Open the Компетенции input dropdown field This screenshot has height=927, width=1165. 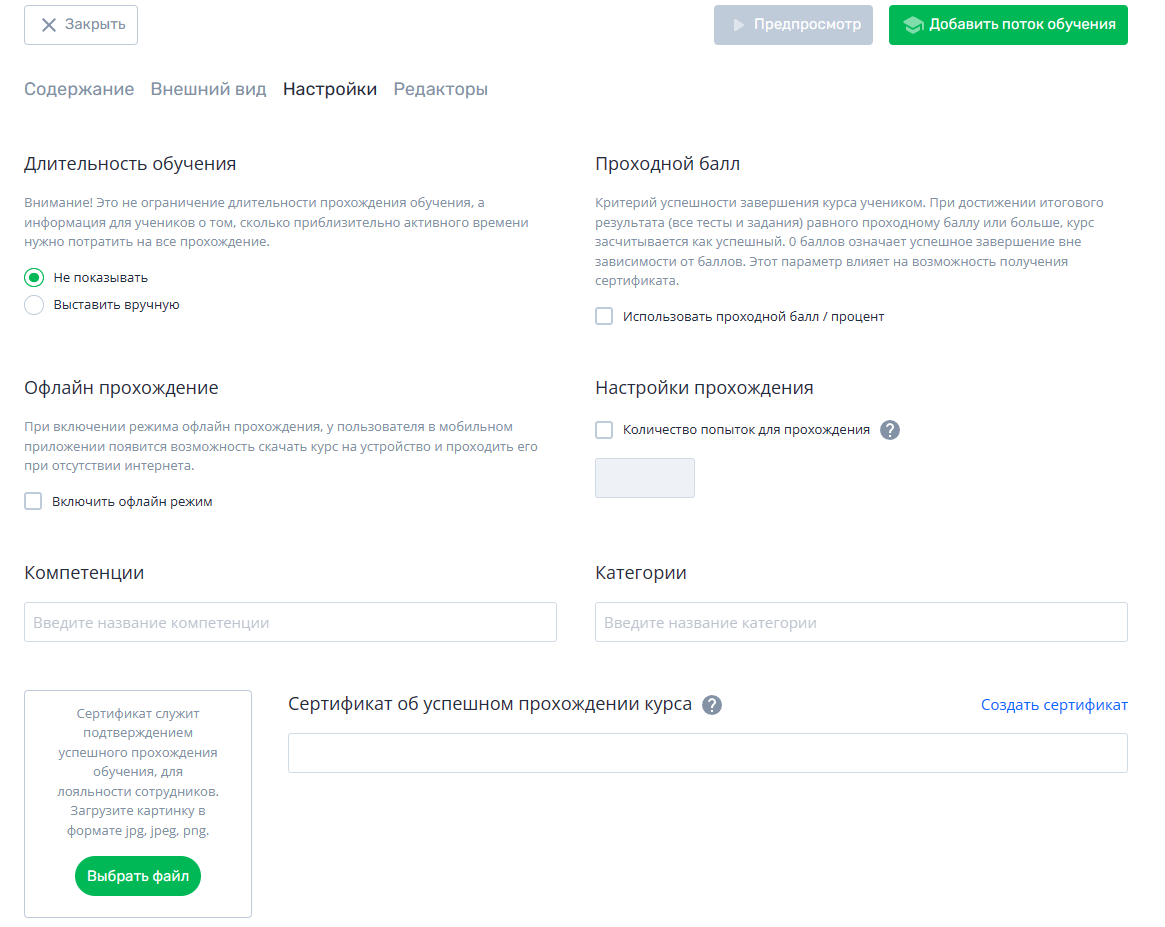(x=291, y=622)
